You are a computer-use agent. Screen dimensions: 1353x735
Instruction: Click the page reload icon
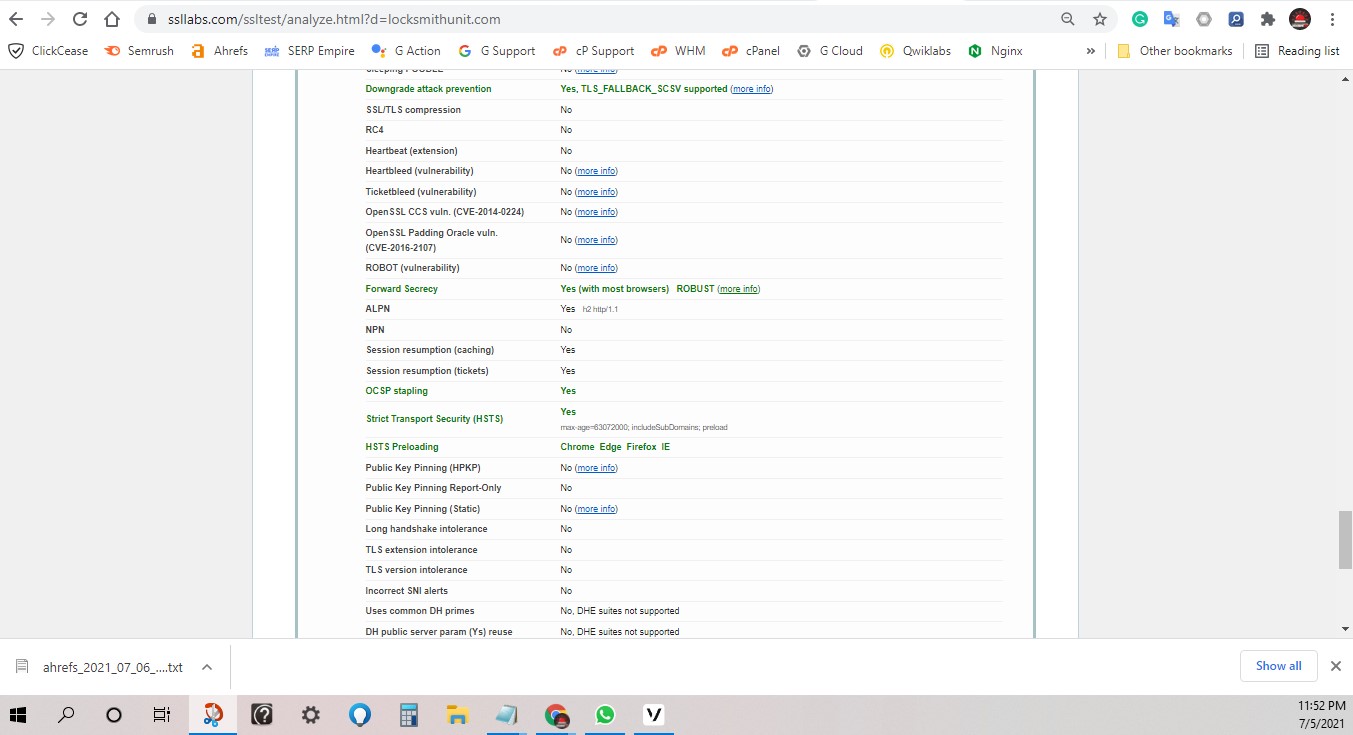(x=79, y=18)
